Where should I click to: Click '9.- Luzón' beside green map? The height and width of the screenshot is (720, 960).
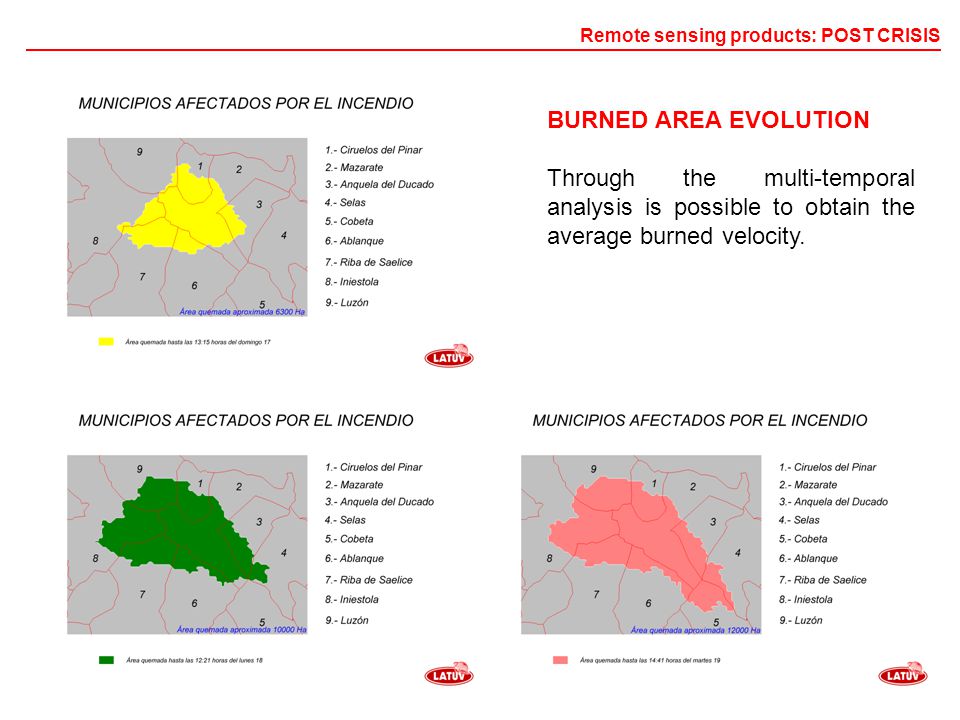coord(347,620)
